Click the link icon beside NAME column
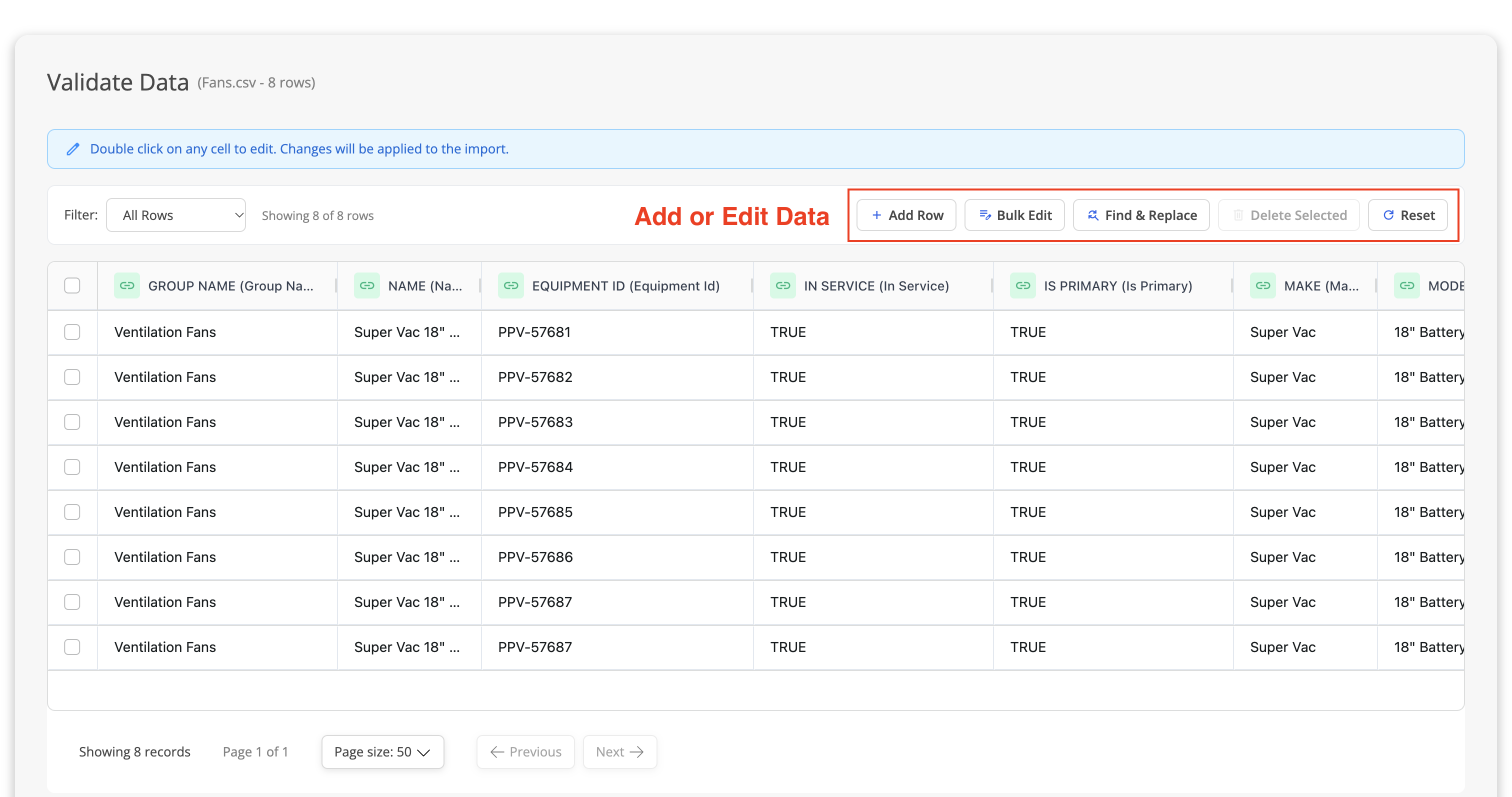Screen dimensions: 1512x797 [x=367, y=286]
